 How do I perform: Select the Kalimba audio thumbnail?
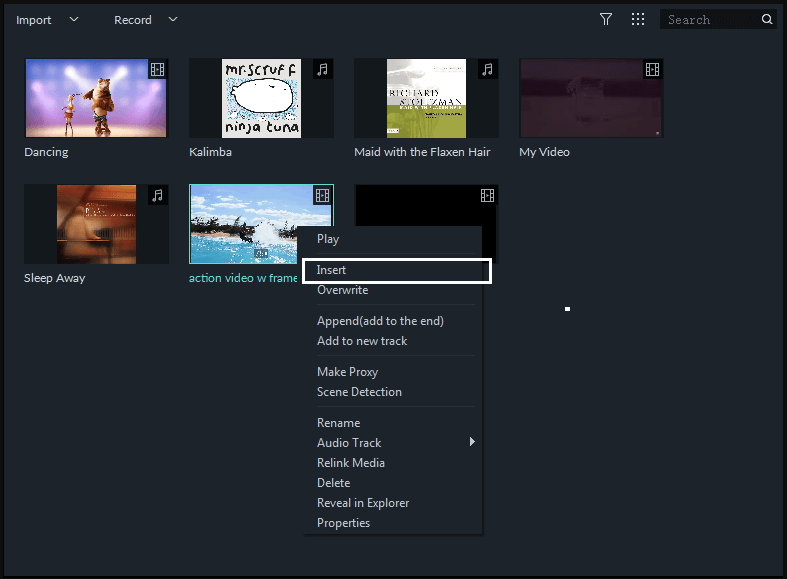pos(261,98)
